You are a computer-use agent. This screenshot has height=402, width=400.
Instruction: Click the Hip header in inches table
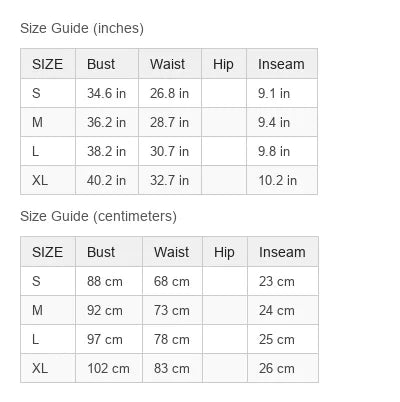(x=224, y=64)
